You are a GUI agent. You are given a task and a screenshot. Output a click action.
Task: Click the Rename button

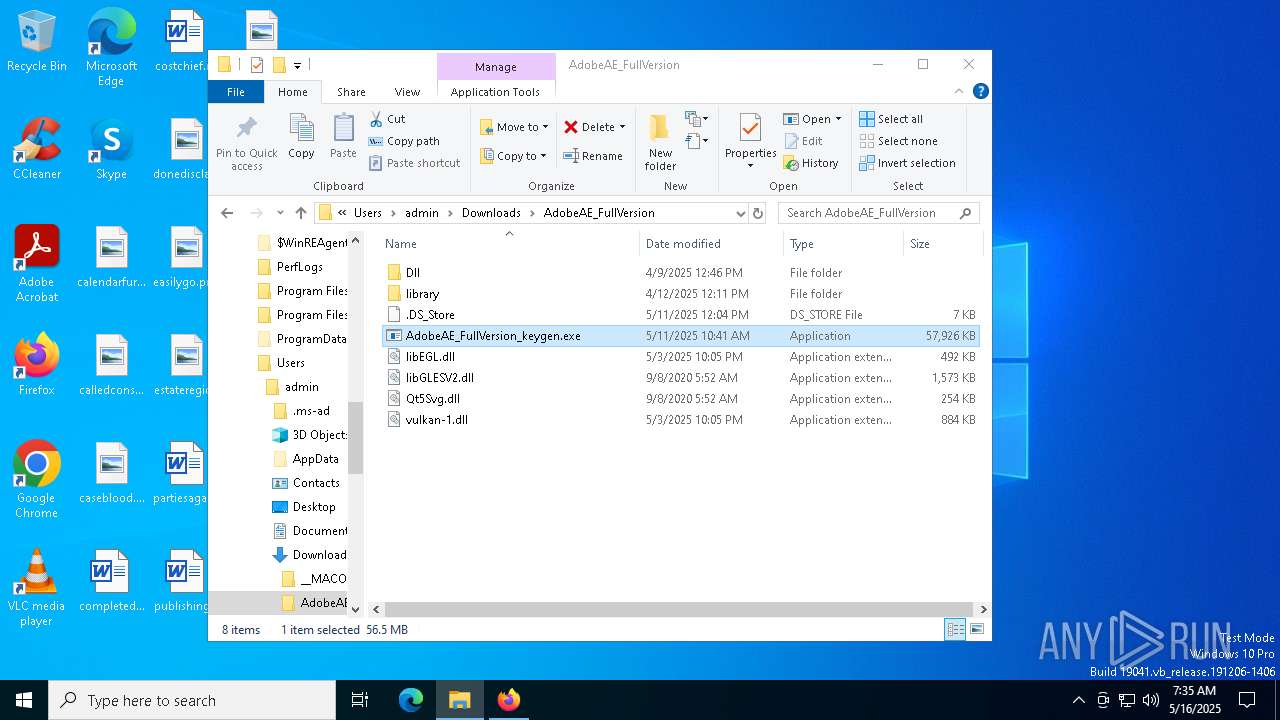(593, 156)
